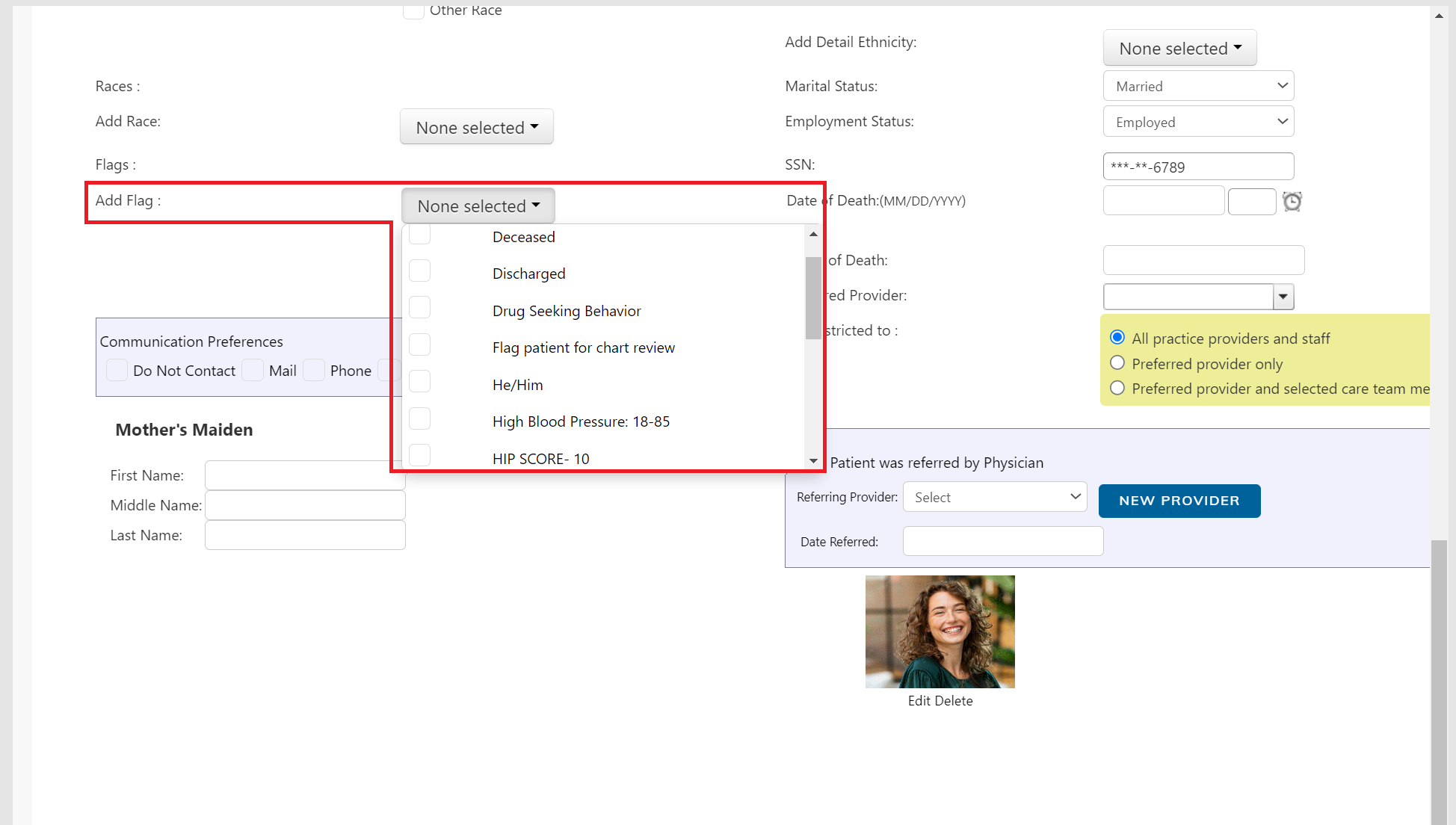Enable the Do Not Contact preference
Screen dimensions: 1456x825
pyautogui.click(x=117, y=370)
